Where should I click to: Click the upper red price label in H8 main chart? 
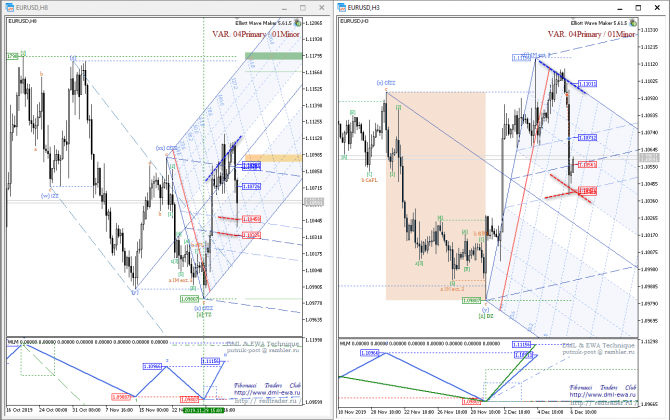251,219
